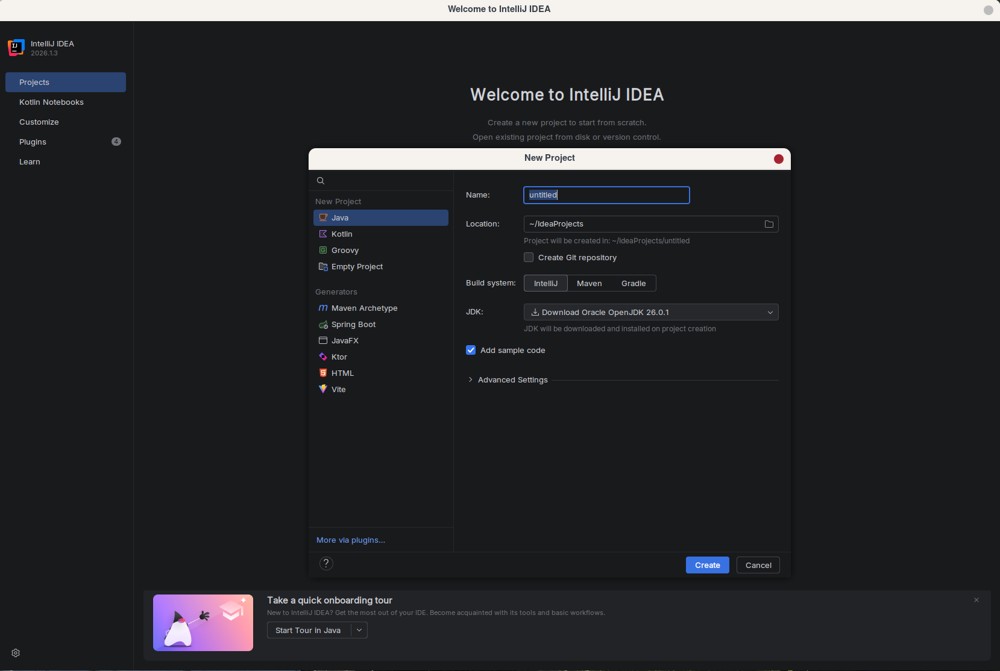Open the Projects tab in sidebar
Screen dimensions: 1000x671
65,82
